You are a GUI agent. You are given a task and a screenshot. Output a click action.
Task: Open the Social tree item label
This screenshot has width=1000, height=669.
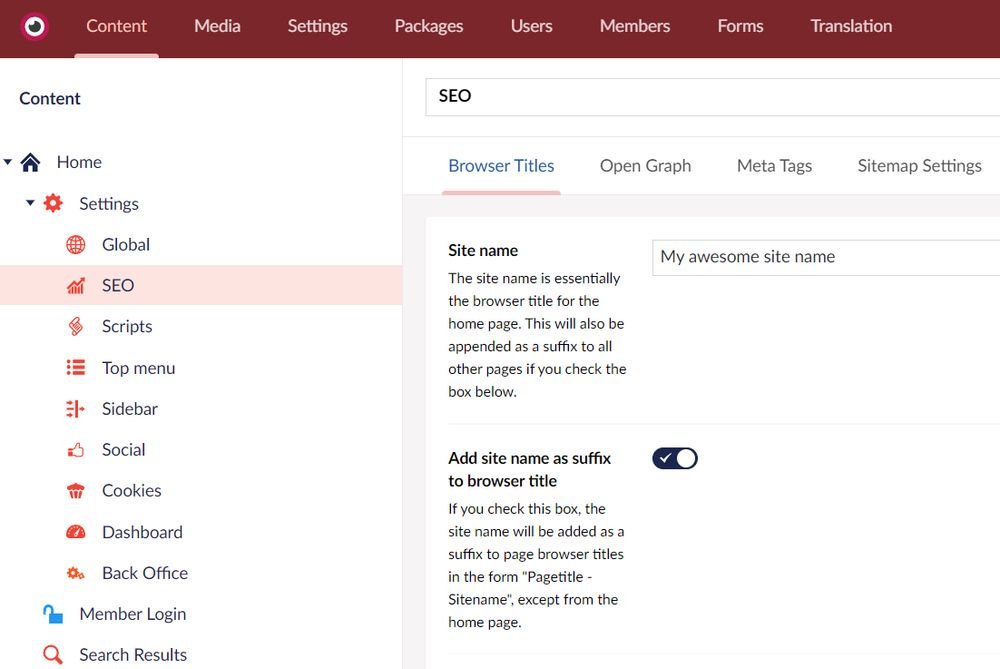point(124,450)
